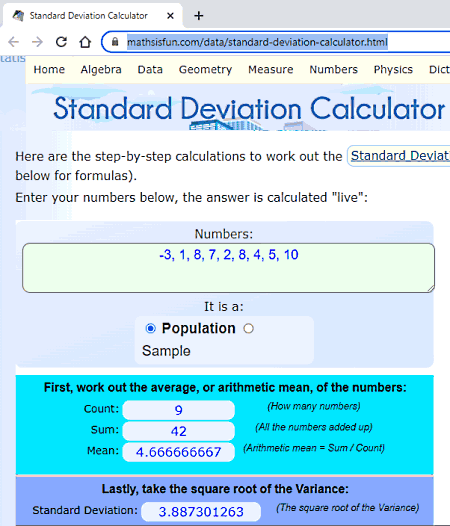This screenshot has width=450, height=526.
Task: Reload the page with the refresh icon
Action: click(61, 42)
